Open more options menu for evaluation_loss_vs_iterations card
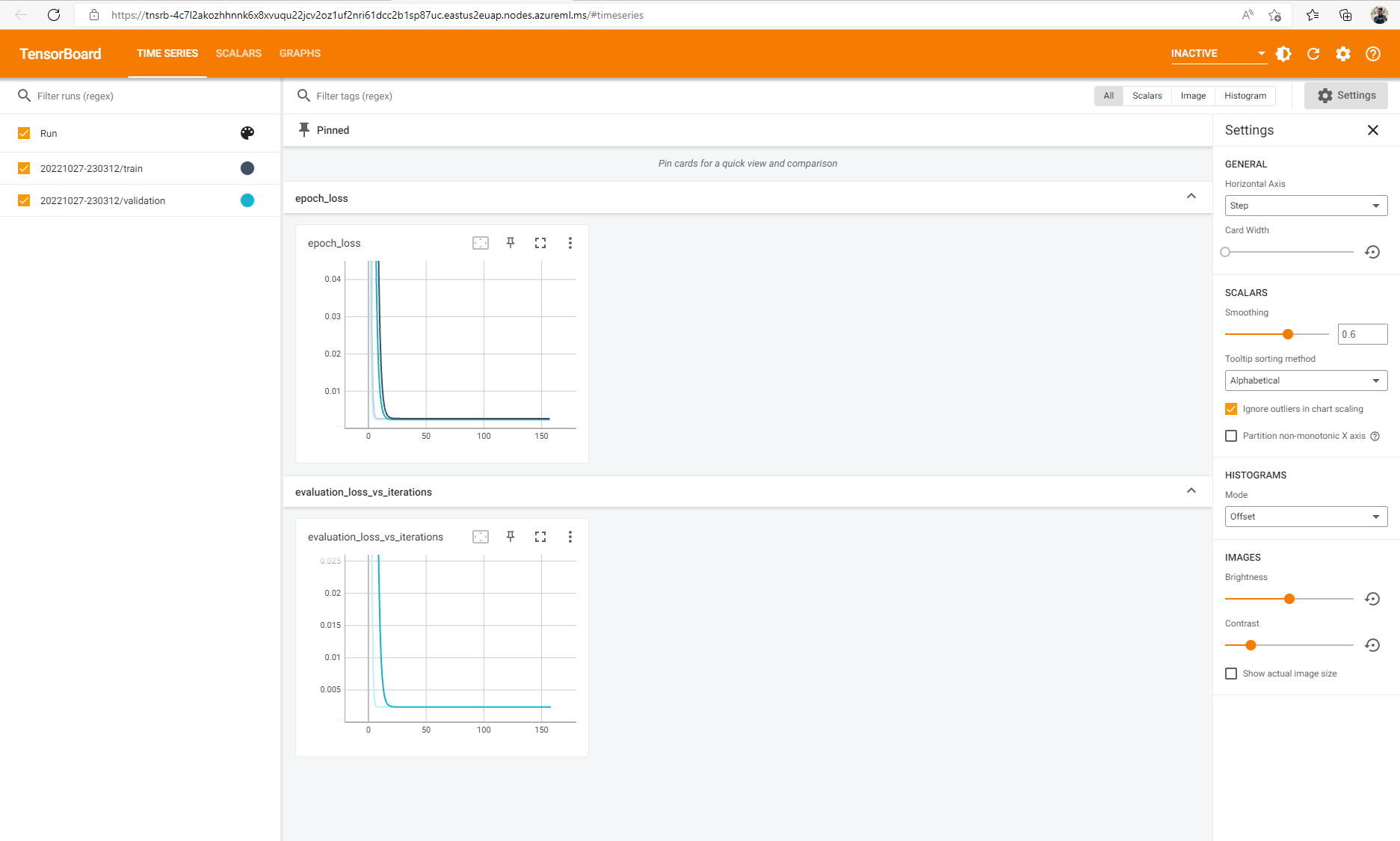 click(570, 537)
